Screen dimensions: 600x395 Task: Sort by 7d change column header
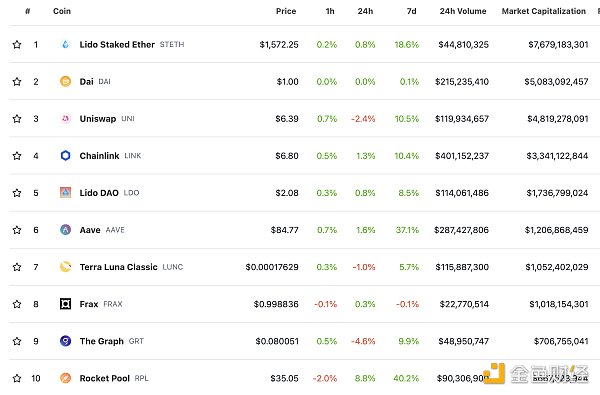[x=411, y=11]
